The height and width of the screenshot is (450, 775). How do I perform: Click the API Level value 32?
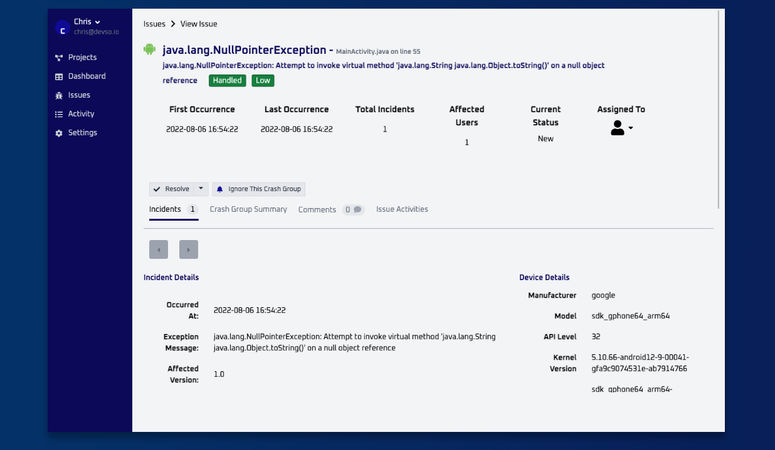coord(596,337)
